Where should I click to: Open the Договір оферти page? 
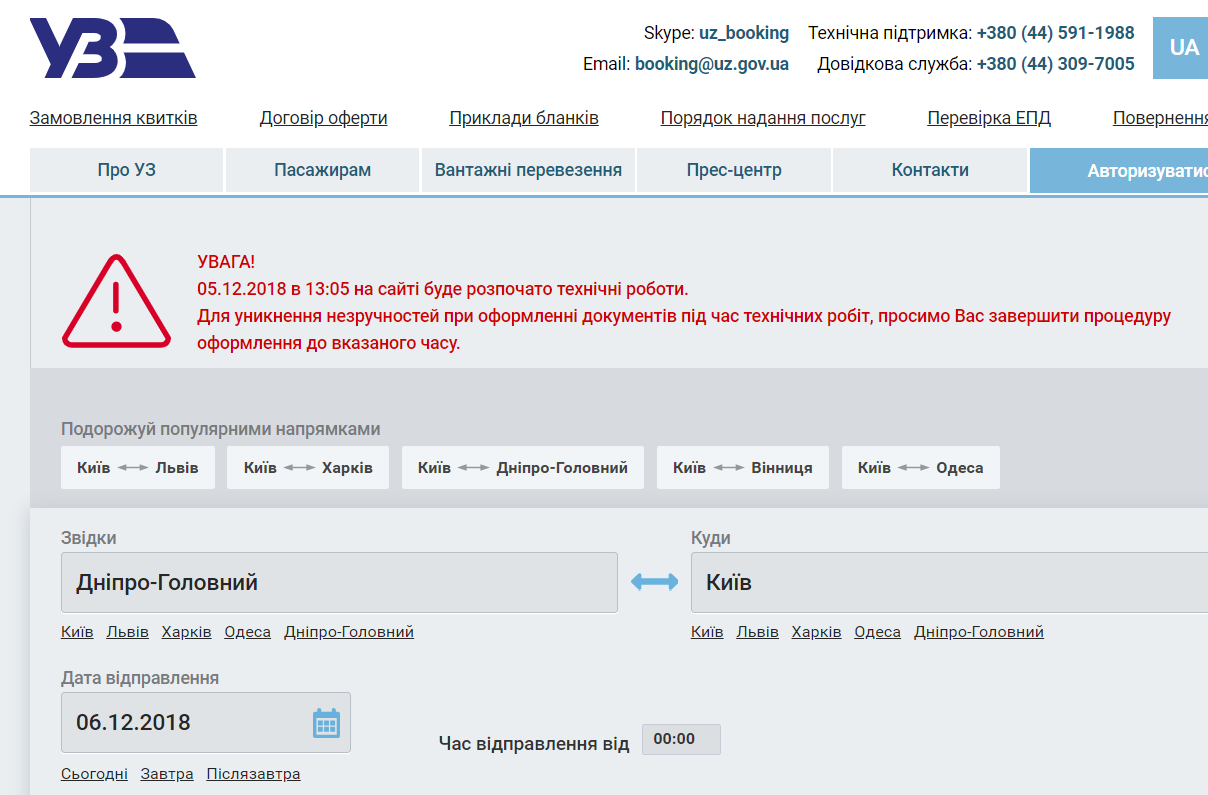pyautogui.click(x=322, y=117)
